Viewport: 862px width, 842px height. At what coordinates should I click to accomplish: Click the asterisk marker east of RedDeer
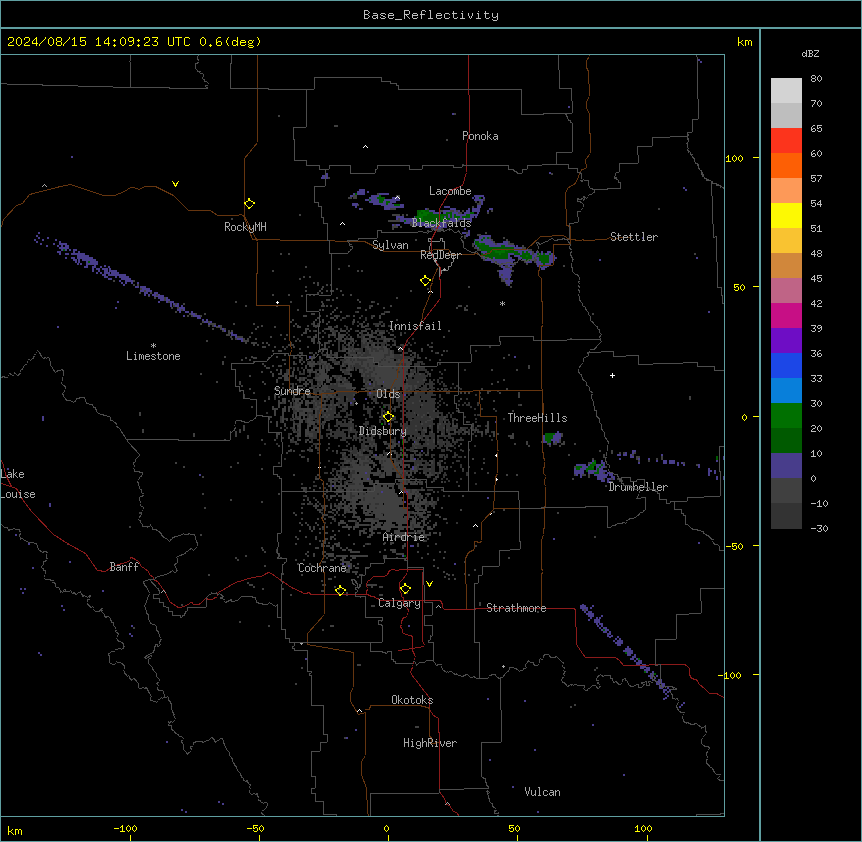[x=502, y=303]
